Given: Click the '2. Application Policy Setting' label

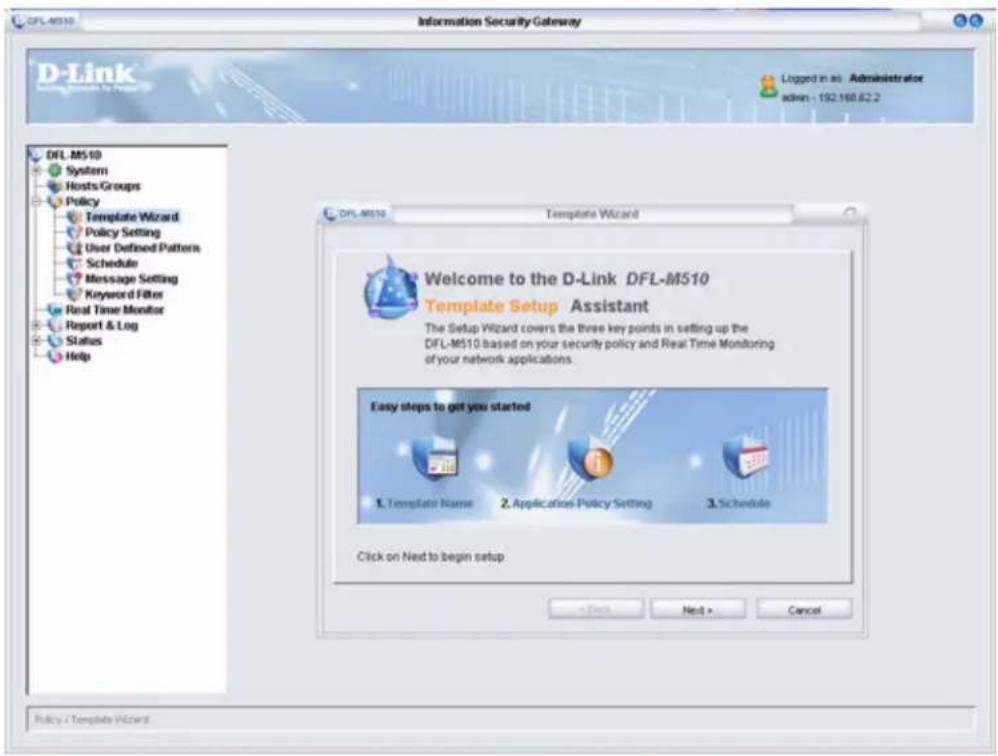Looking at the screenshot, I should coord(576,503).
